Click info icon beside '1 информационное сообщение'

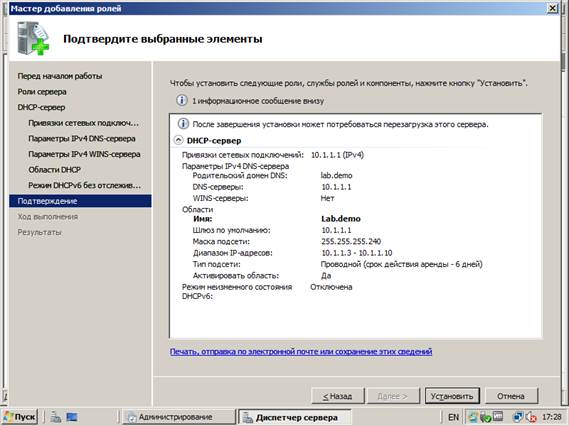click(181, 100)
